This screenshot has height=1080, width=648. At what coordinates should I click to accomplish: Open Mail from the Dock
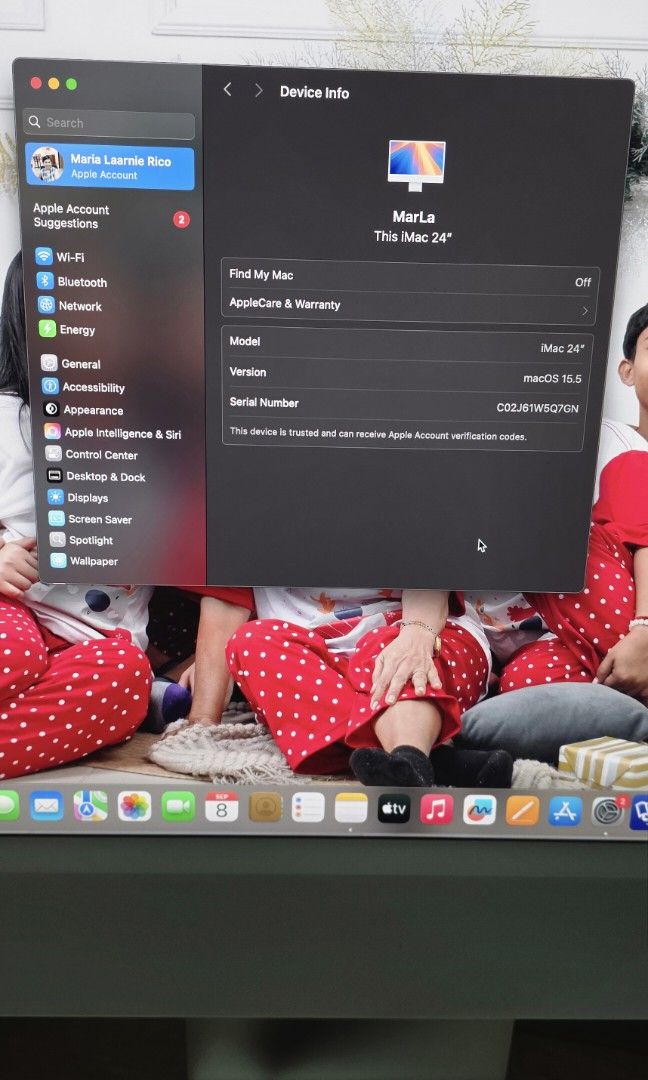tap(46, 805)
